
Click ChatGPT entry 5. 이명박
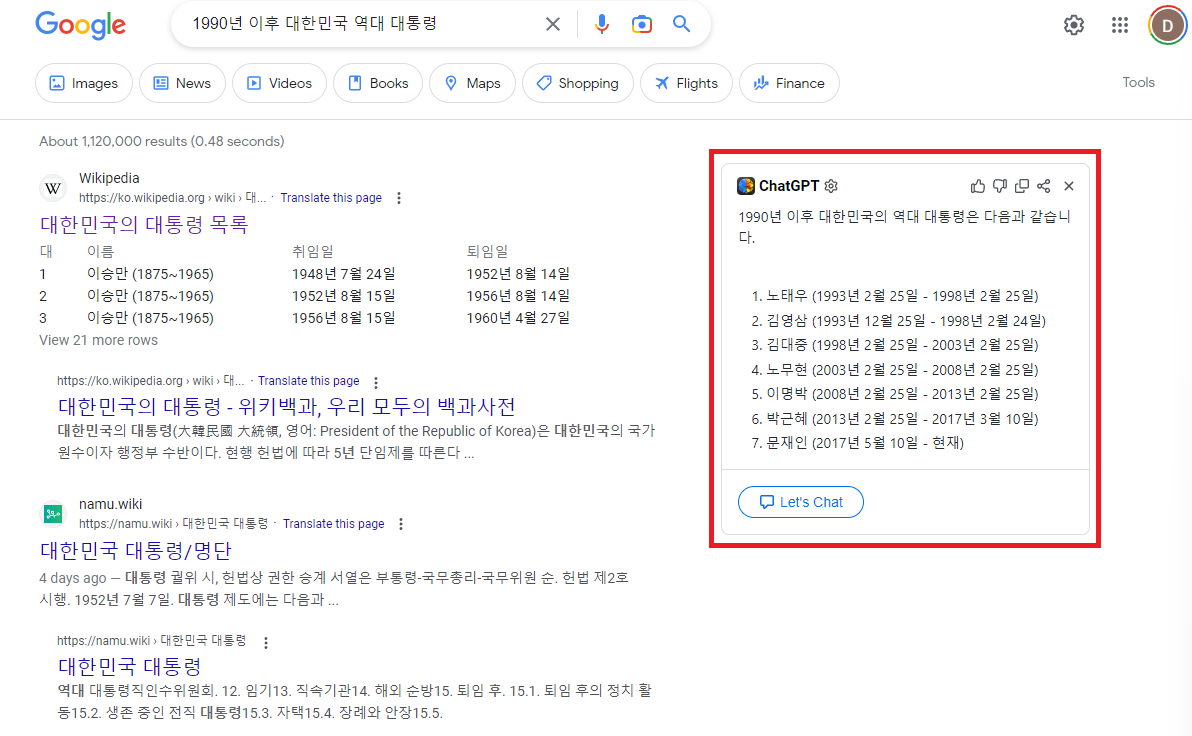point(895,394)
